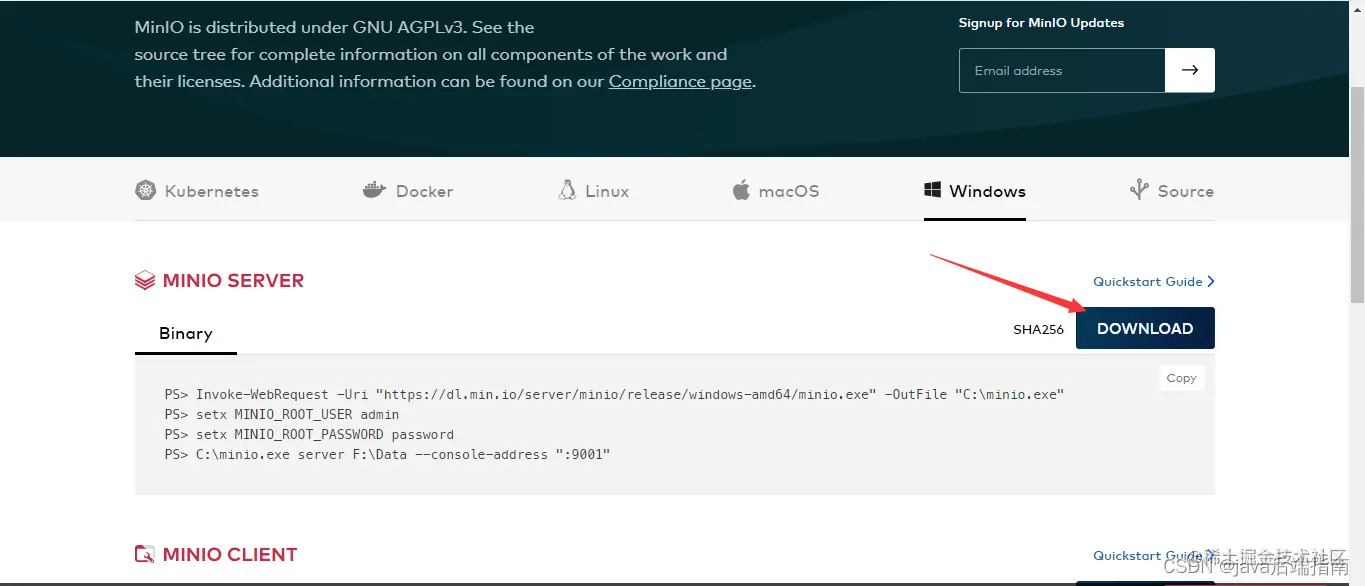Click the Signup for MinIO Updates label
1365x586 pixels.
[x=1041, y=23]
